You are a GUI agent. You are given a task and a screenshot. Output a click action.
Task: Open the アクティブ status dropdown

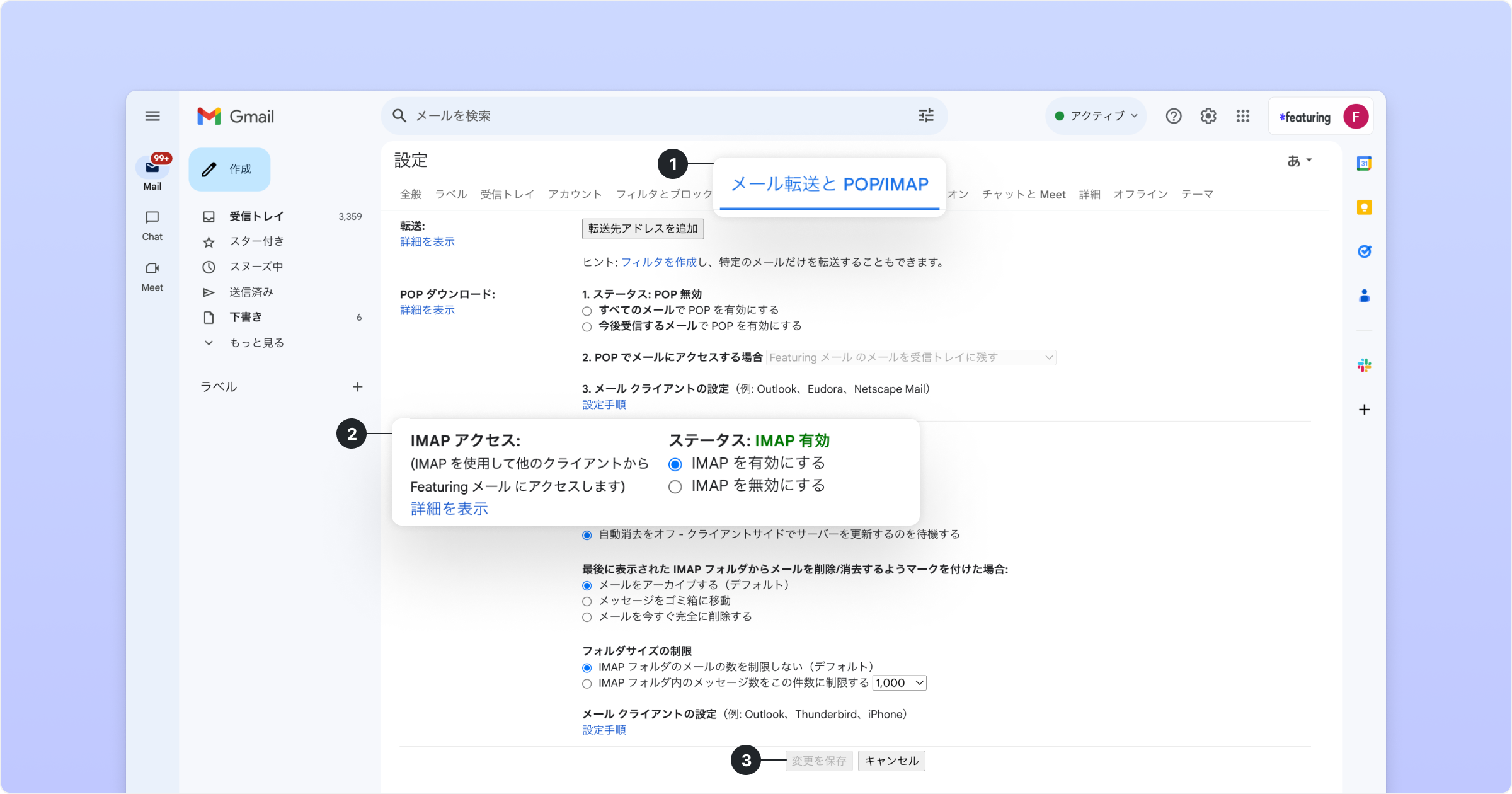[x=1097, y=116]
